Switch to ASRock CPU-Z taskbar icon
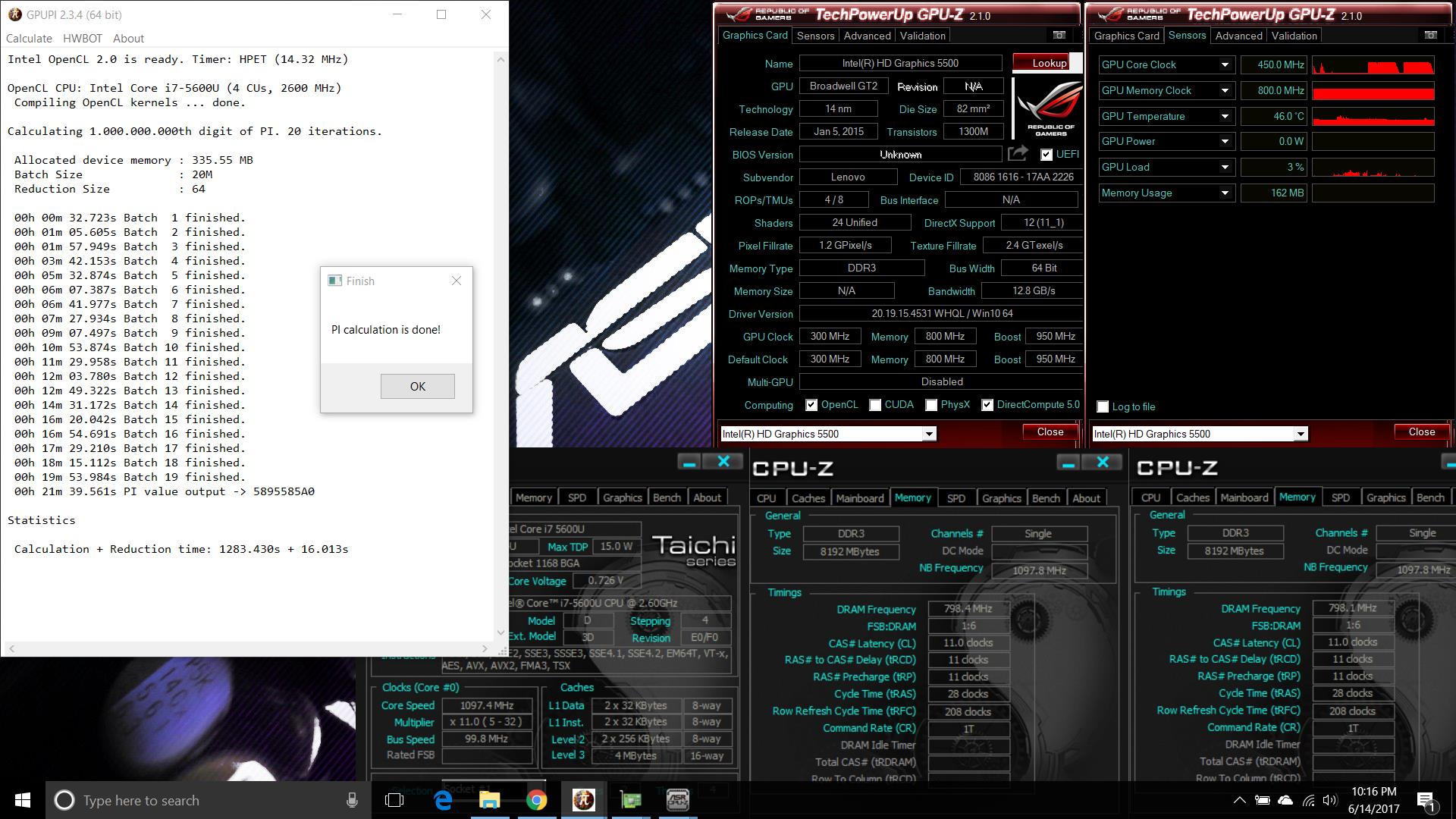Screen dimensions: 1456x819 pos(677,800)
